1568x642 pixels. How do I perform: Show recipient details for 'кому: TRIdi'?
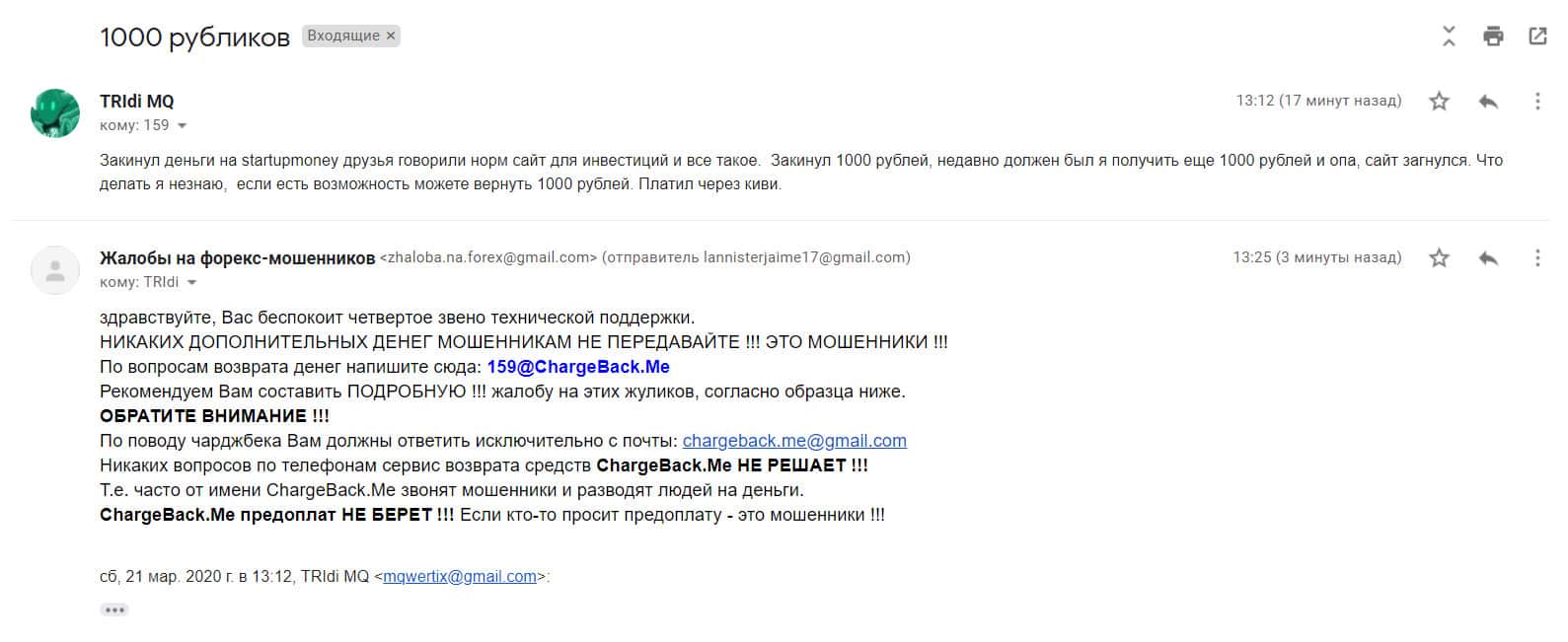(191, 283)
